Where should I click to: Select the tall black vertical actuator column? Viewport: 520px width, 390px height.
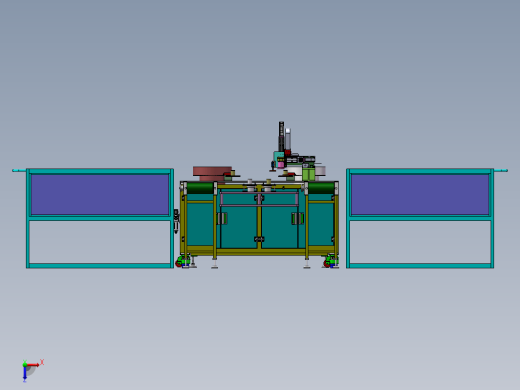coord(281,137)
